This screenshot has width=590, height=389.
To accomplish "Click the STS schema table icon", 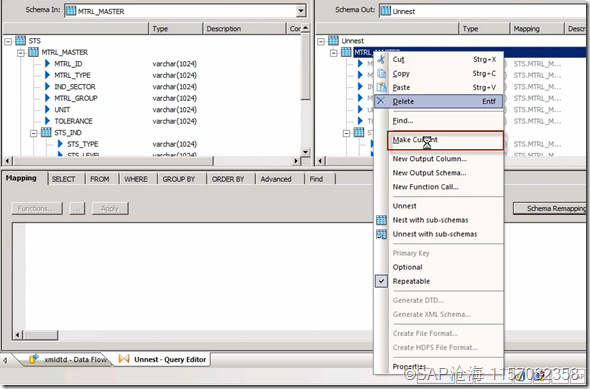I will pos(21,41).
